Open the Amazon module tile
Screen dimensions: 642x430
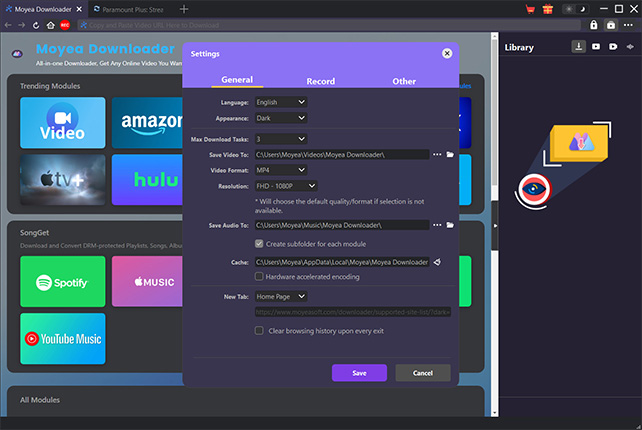[147, 122]
